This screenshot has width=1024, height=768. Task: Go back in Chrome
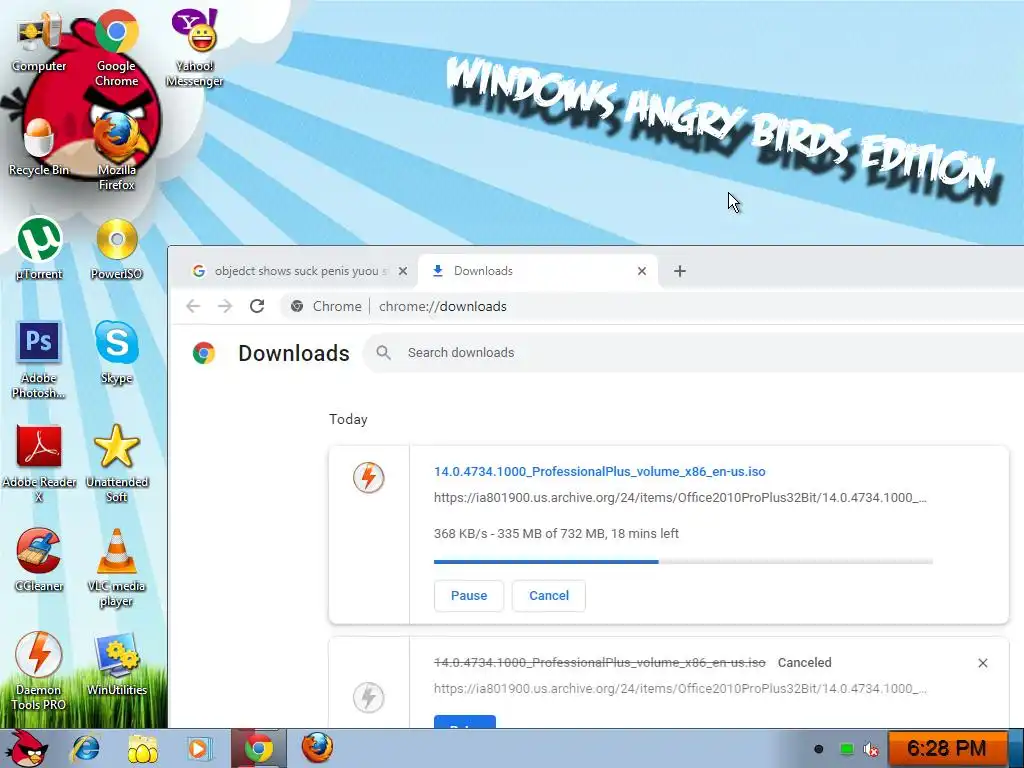pyautogui.click(x=193, y=306)
